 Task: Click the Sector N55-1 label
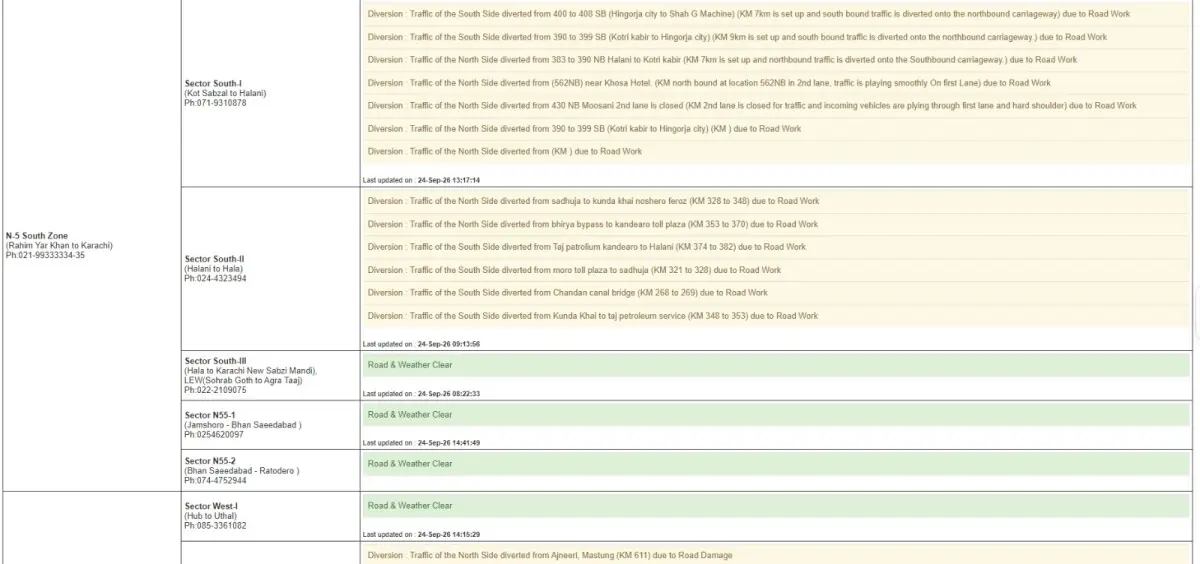pyautogui.click(x=210, y=415)
